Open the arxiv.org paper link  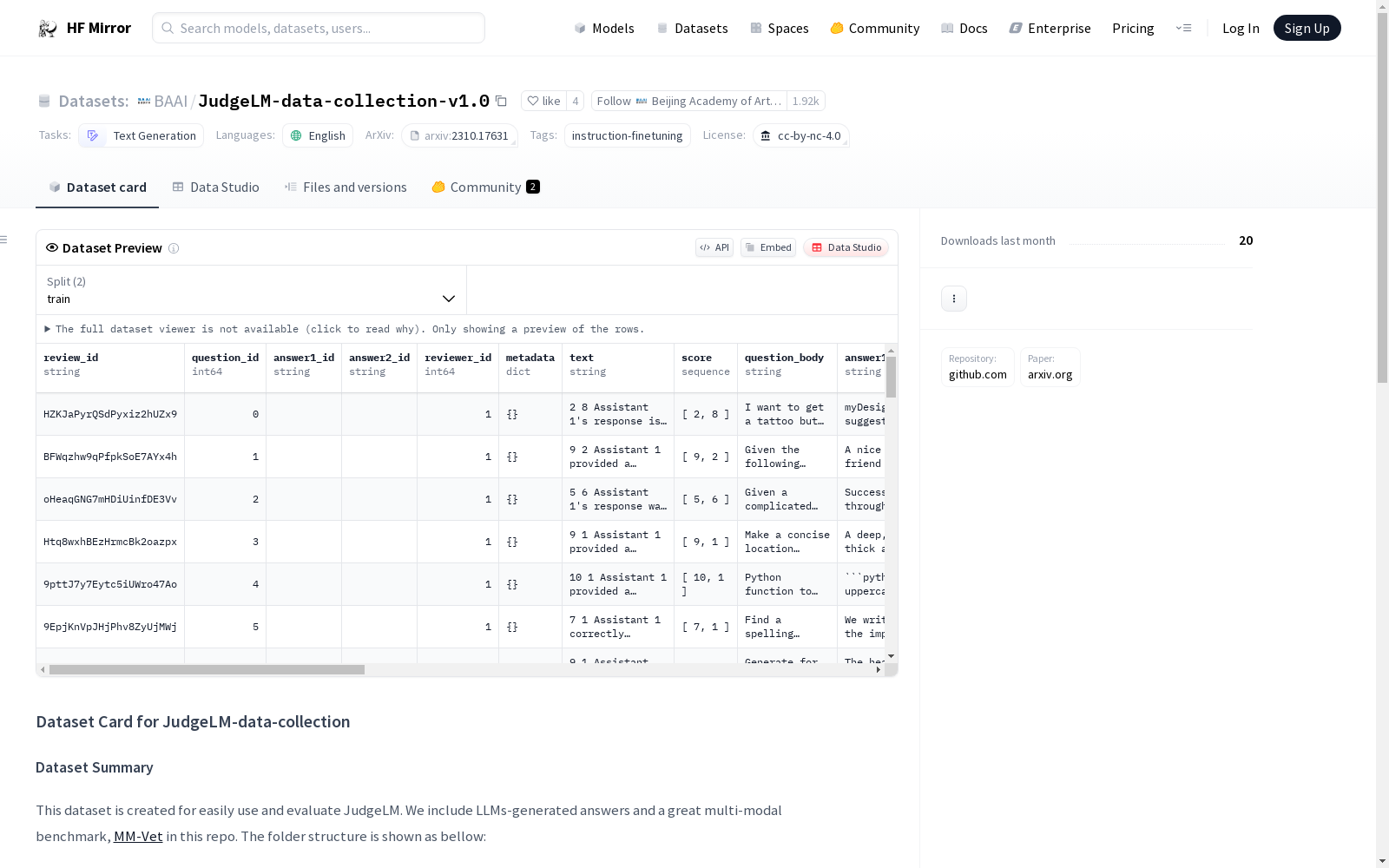point(1050,367)
